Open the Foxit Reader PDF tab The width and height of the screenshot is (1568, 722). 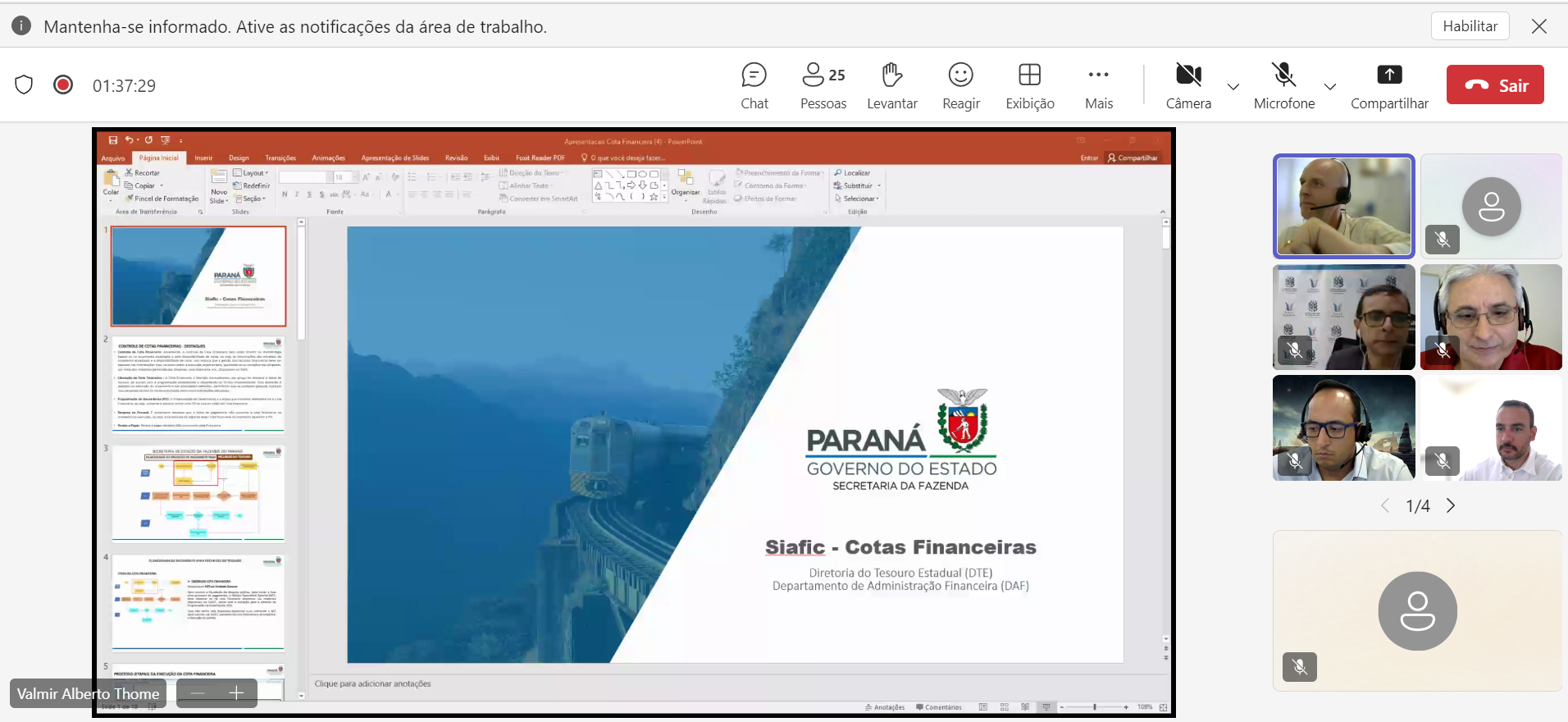(x=540, y=158)
